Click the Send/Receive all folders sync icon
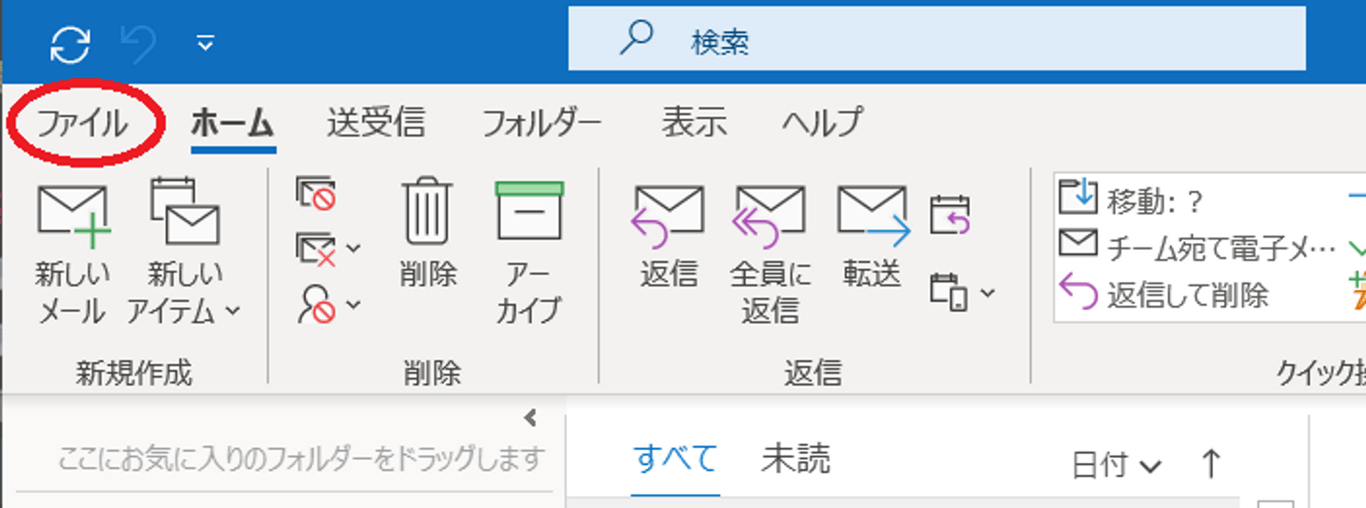This screenshot has height=508, width=1366. coord(70,44)
